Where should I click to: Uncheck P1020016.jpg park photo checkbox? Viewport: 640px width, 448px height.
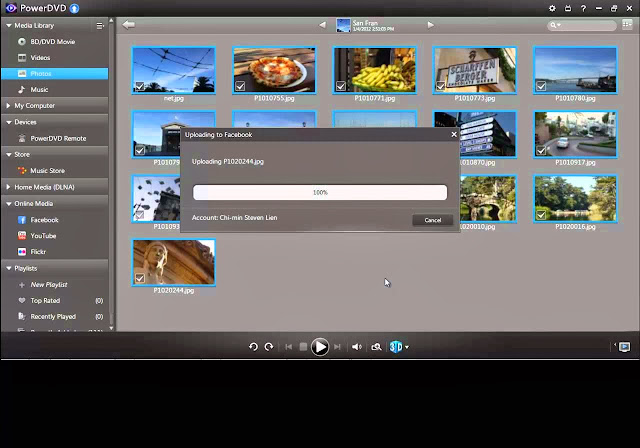click(541, 215)
